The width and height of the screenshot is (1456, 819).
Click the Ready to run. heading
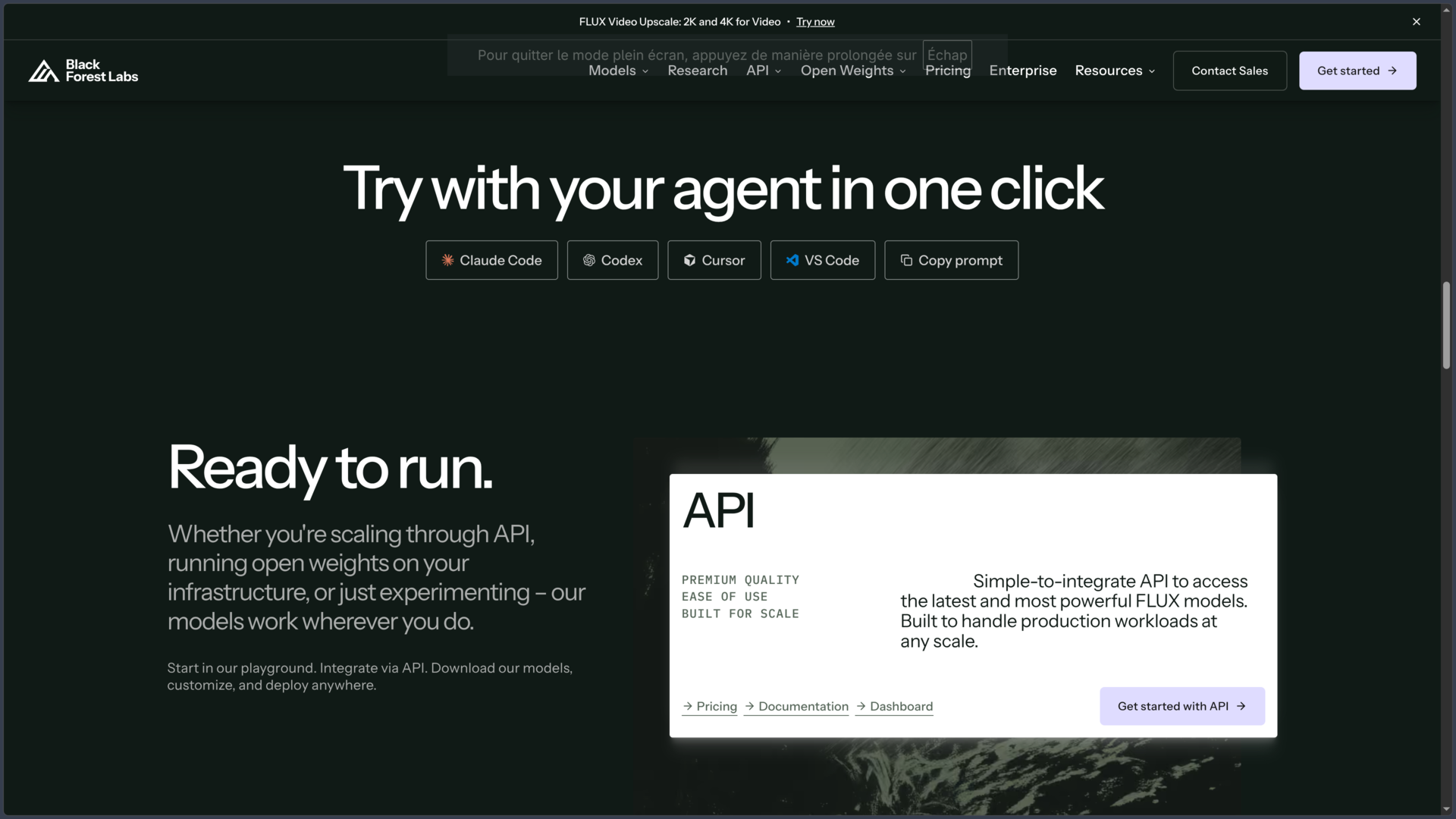(x=330, y=468)
